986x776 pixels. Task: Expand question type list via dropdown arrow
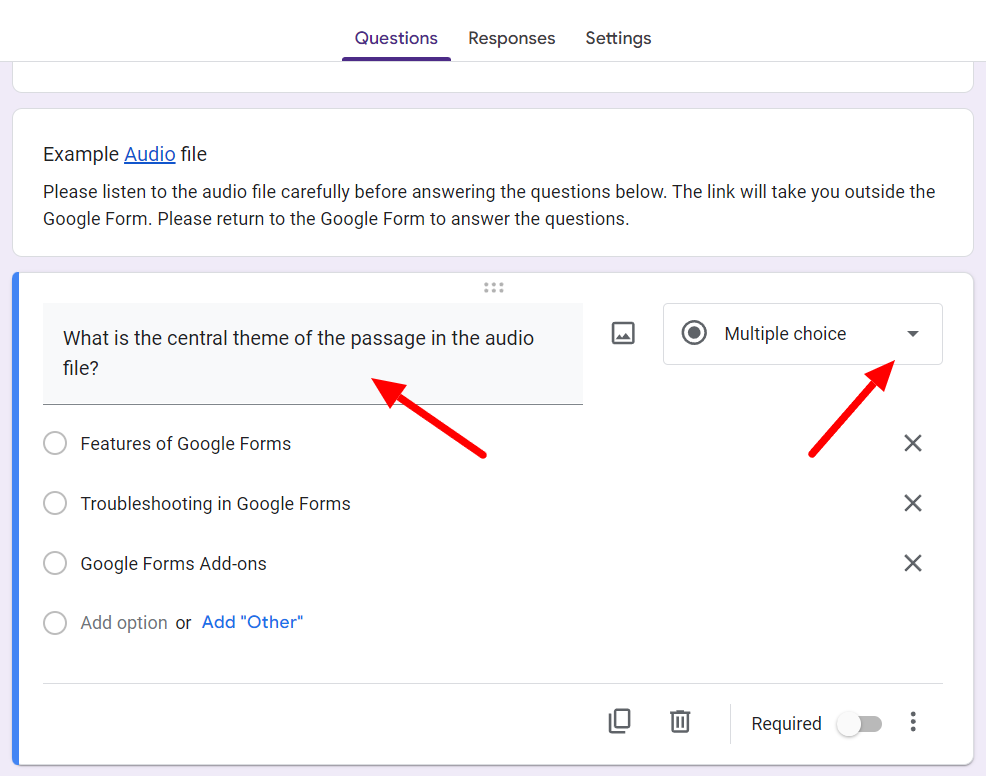(913, 334)
